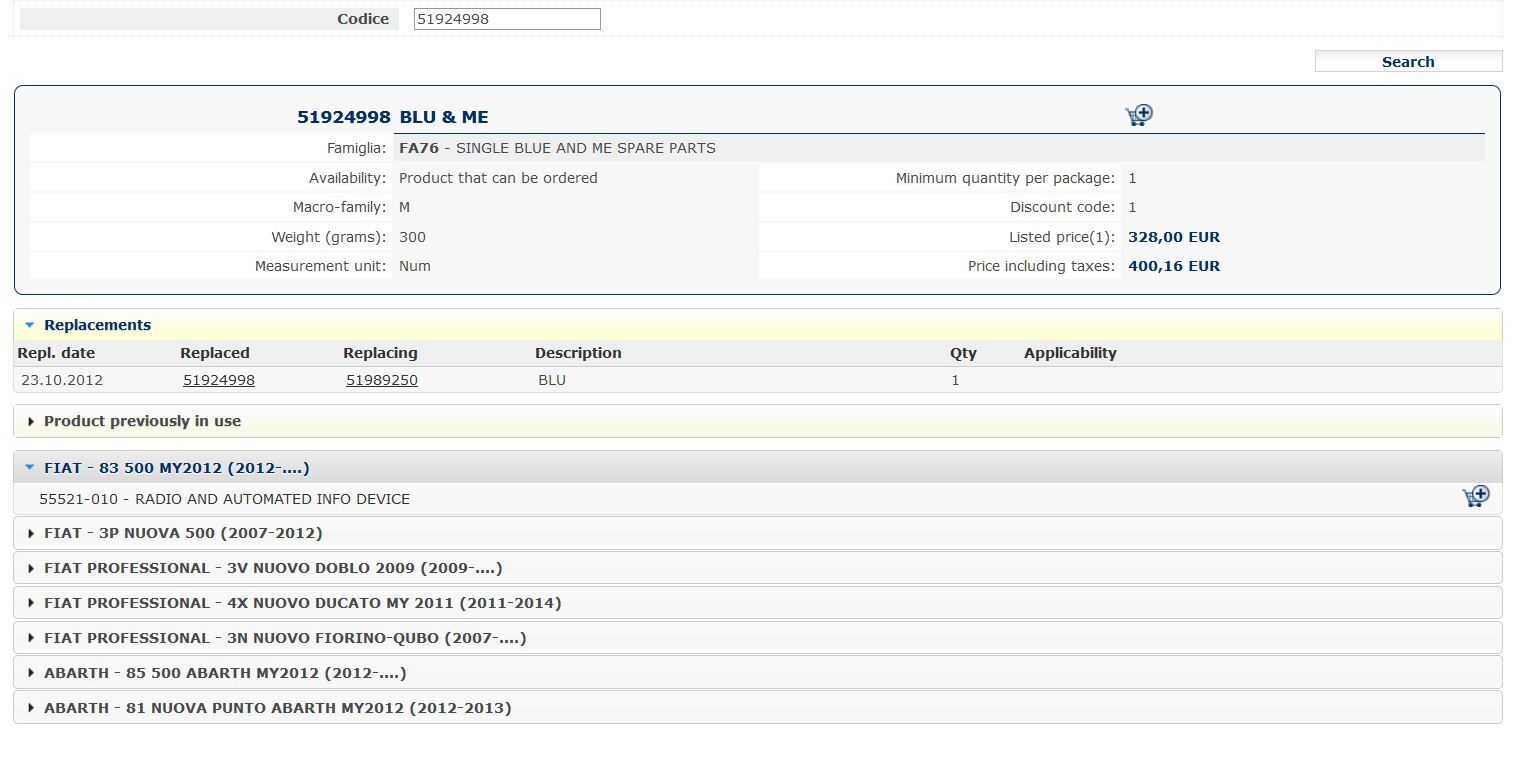Click the weight value 300
This screenshot has width=1528, height=760.
point(412,237)
